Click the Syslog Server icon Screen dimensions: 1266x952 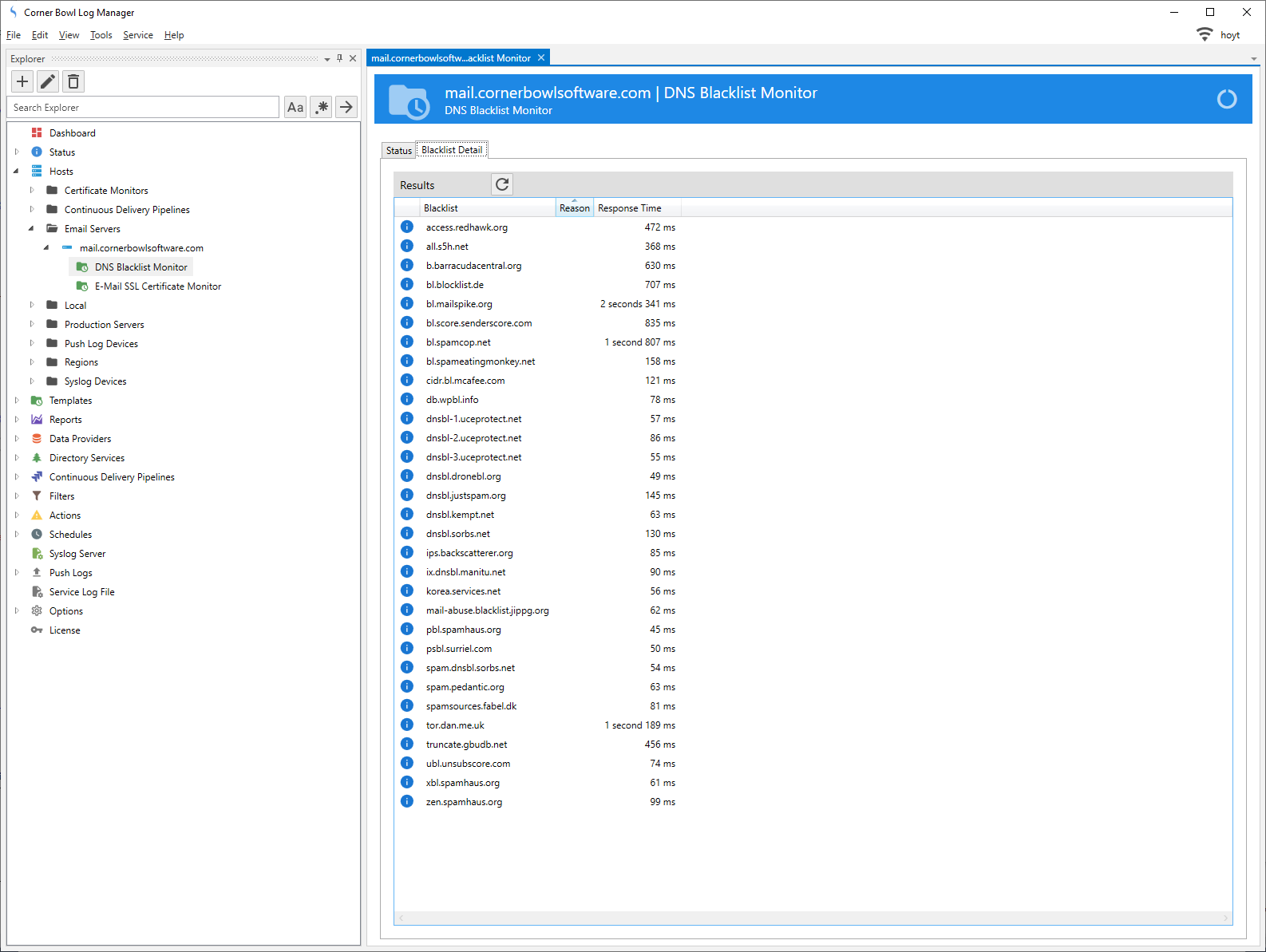(37, 553)
